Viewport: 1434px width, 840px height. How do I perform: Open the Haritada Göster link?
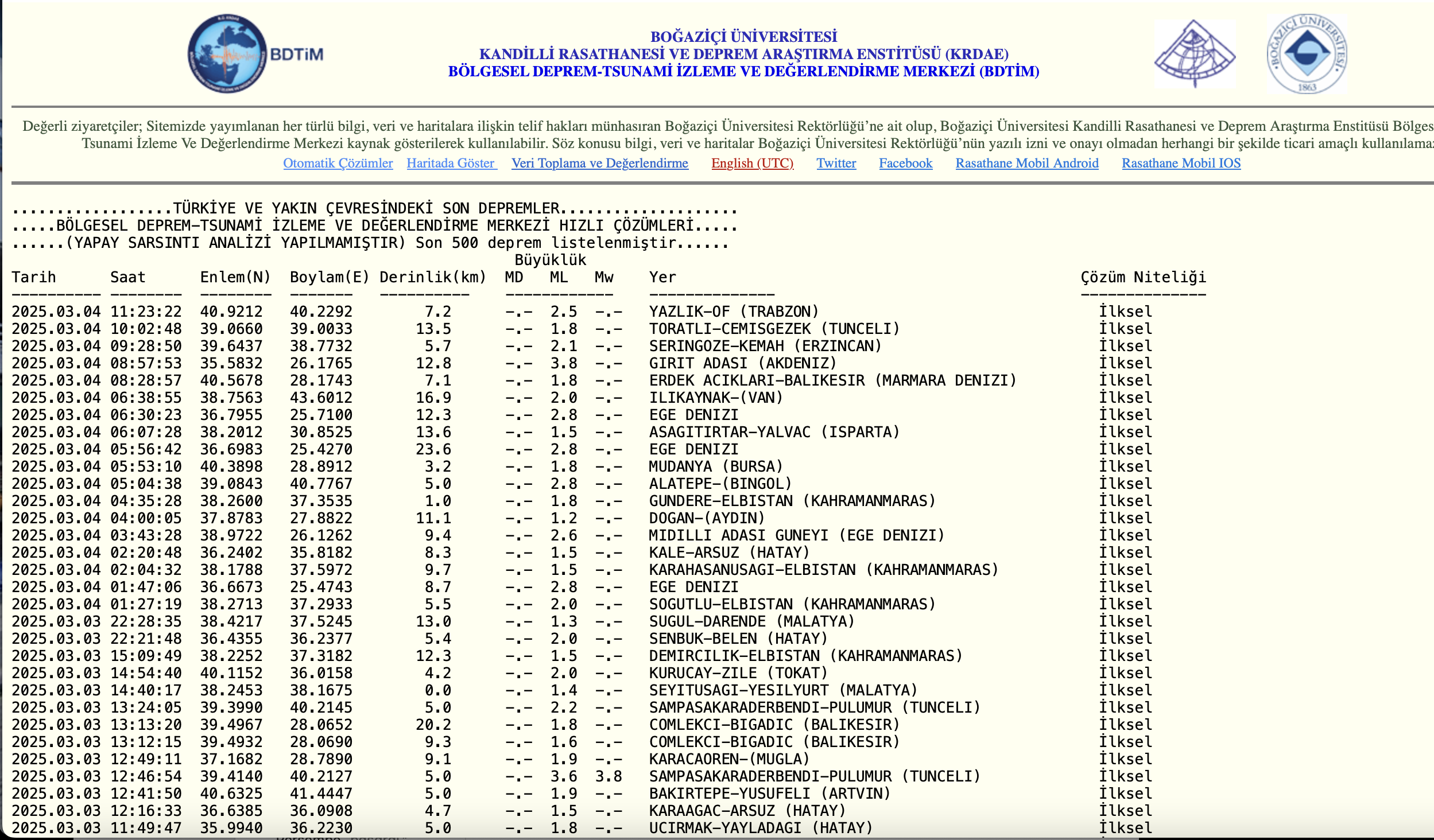[x=451, y=163]
